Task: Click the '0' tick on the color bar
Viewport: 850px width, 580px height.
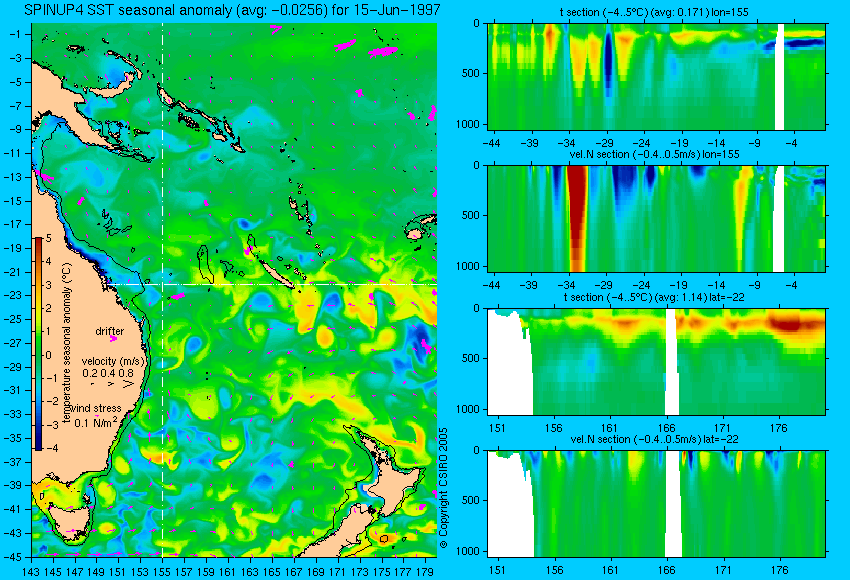Action: (x=49, y=355)
